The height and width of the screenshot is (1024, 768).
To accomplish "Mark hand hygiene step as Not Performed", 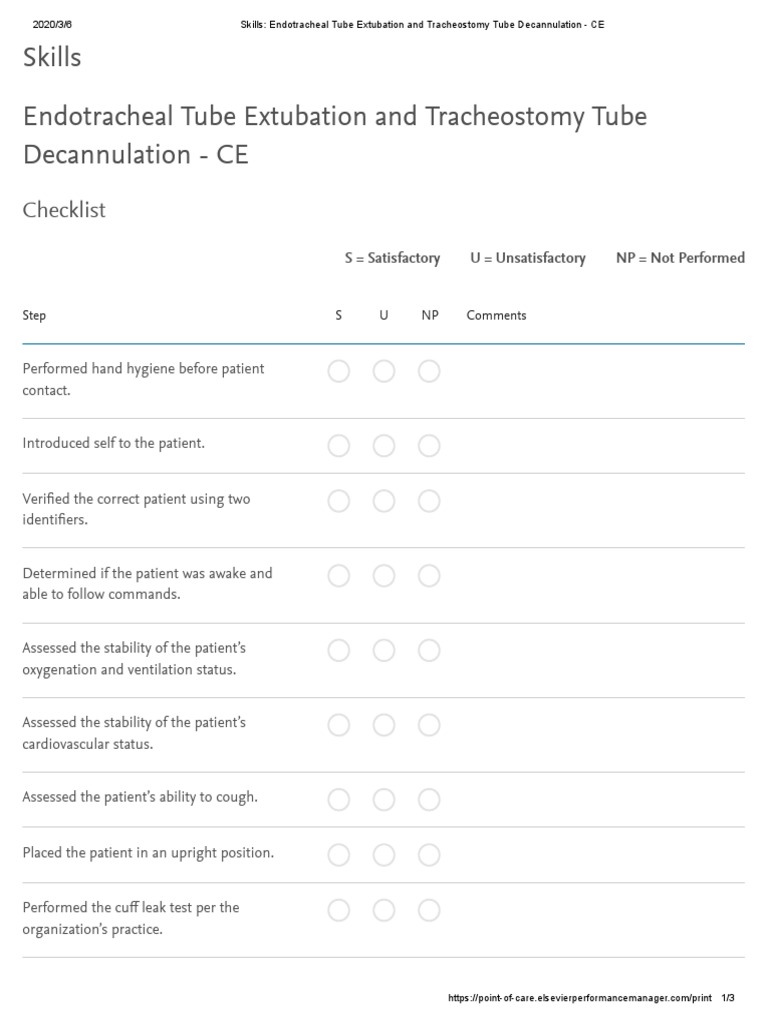I will [429, 372].
